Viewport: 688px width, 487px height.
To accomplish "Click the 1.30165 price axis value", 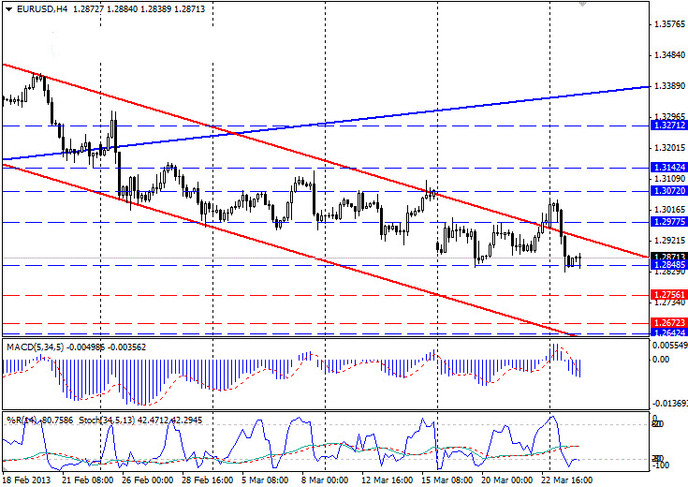I will click(x=669, y=210).
